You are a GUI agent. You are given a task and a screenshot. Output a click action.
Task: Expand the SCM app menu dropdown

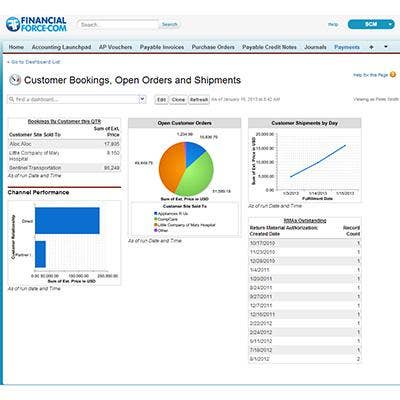tap(390, 24)
